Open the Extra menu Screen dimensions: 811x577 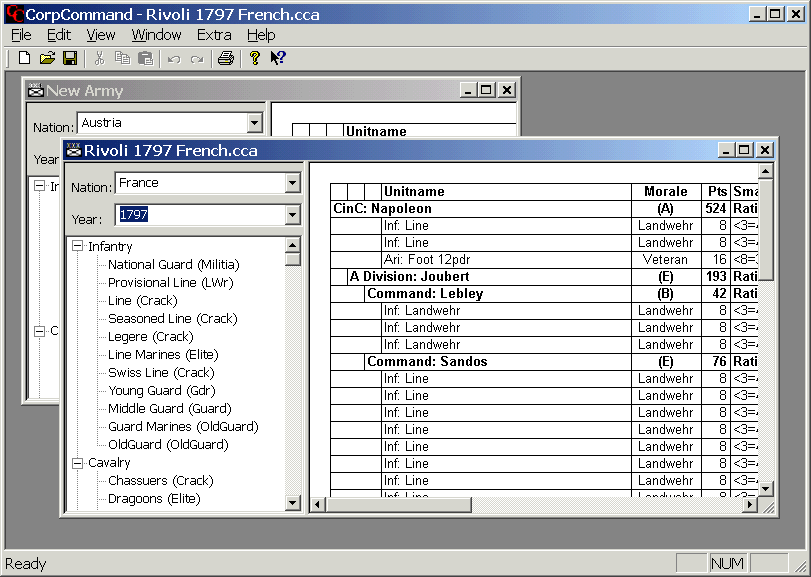pos(214,35)
